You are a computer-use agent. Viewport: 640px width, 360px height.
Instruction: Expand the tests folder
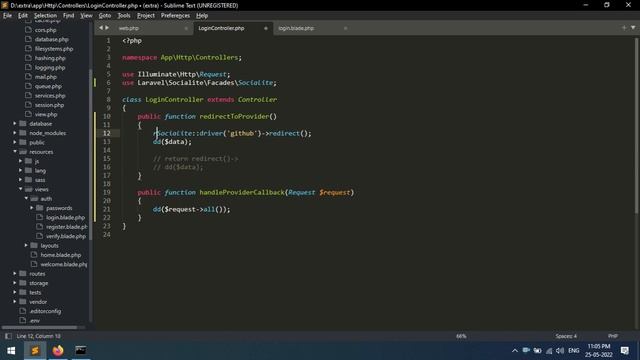pyautogui.click(x=15, y=292)
